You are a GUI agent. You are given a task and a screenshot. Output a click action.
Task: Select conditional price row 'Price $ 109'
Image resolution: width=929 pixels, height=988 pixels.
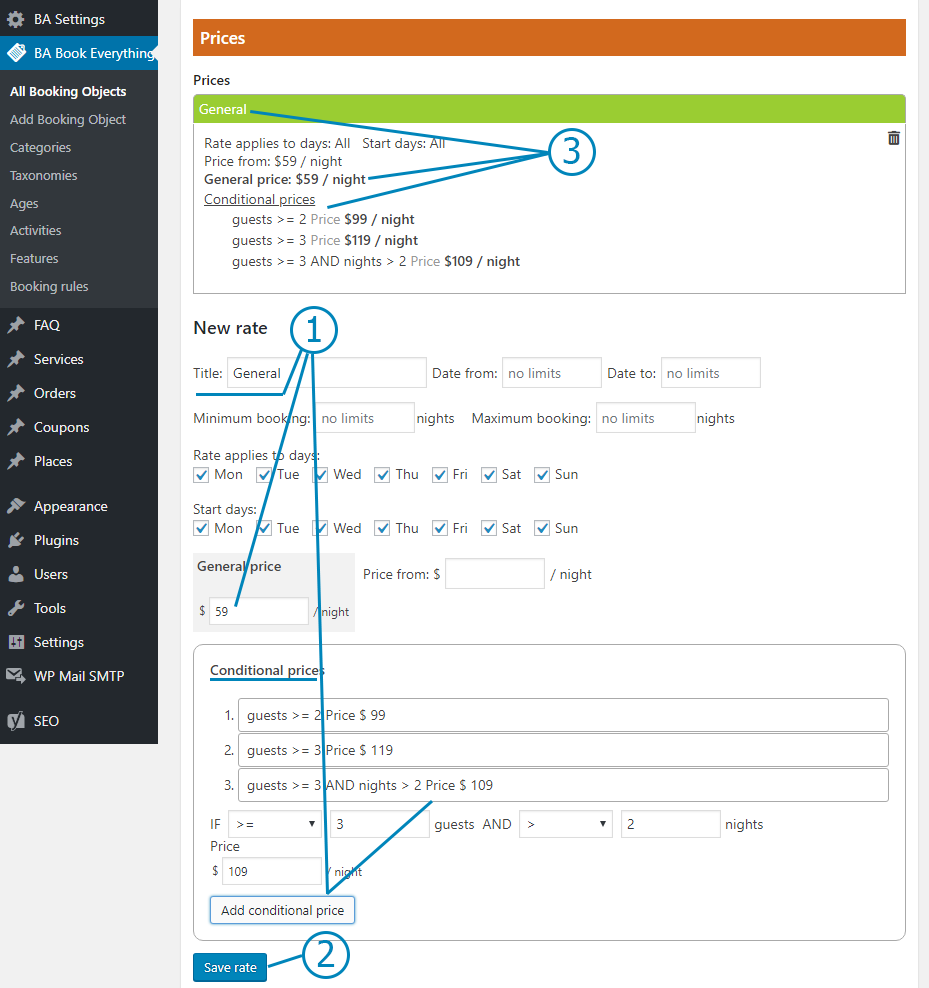(x=563, y=785)
